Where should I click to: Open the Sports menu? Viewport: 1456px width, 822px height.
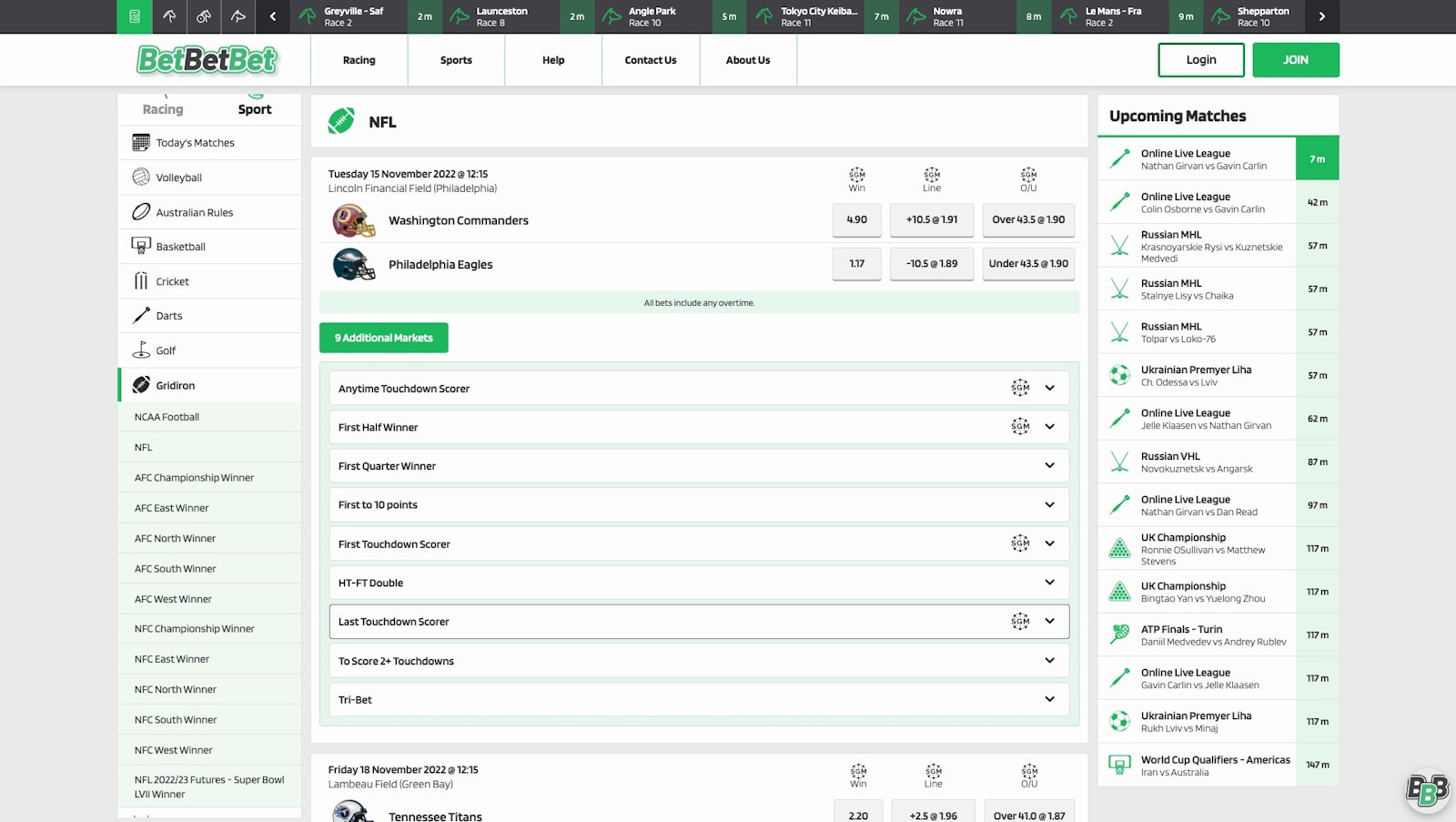[x=456, y=60]
